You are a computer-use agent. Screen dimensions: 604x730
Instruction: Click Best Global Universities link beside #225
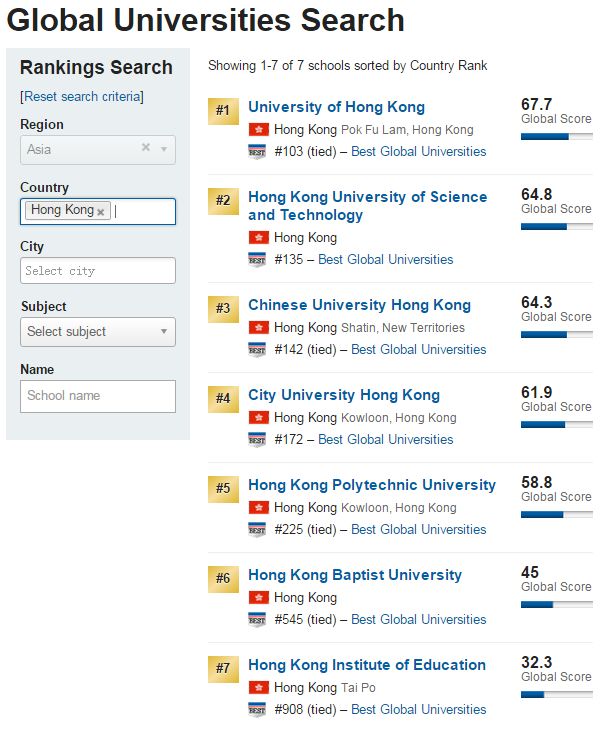pos(418,529)
